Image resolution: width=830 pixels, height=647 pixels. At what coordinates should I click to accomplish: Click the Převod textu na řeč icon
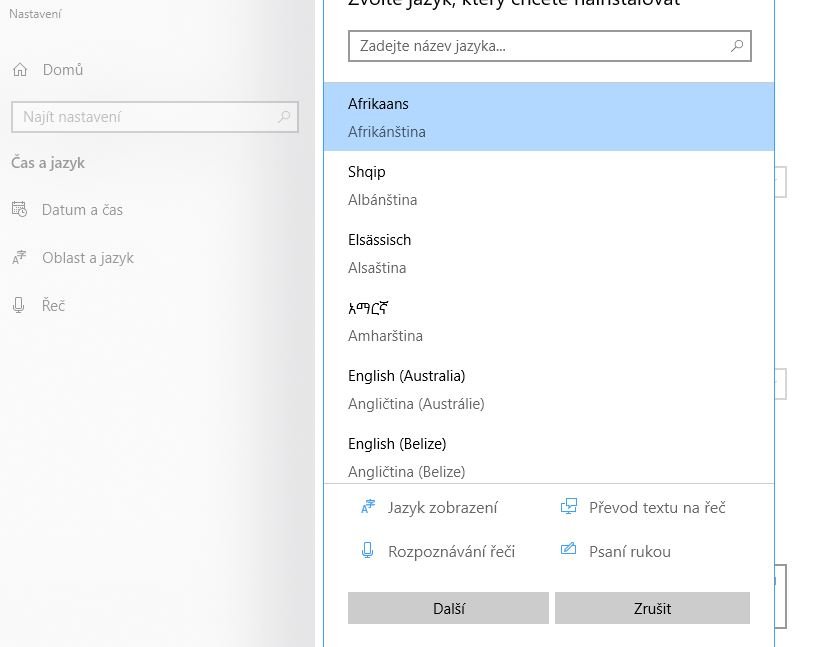click(569, 507)
